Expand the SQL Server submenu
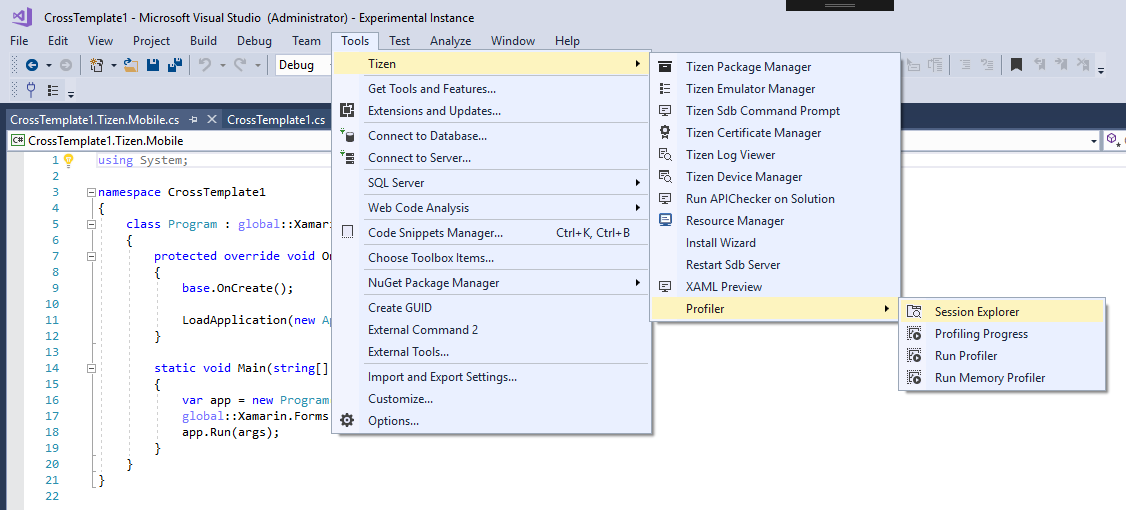The height and width of the screenshot is (510, 1126). (490, 183)
